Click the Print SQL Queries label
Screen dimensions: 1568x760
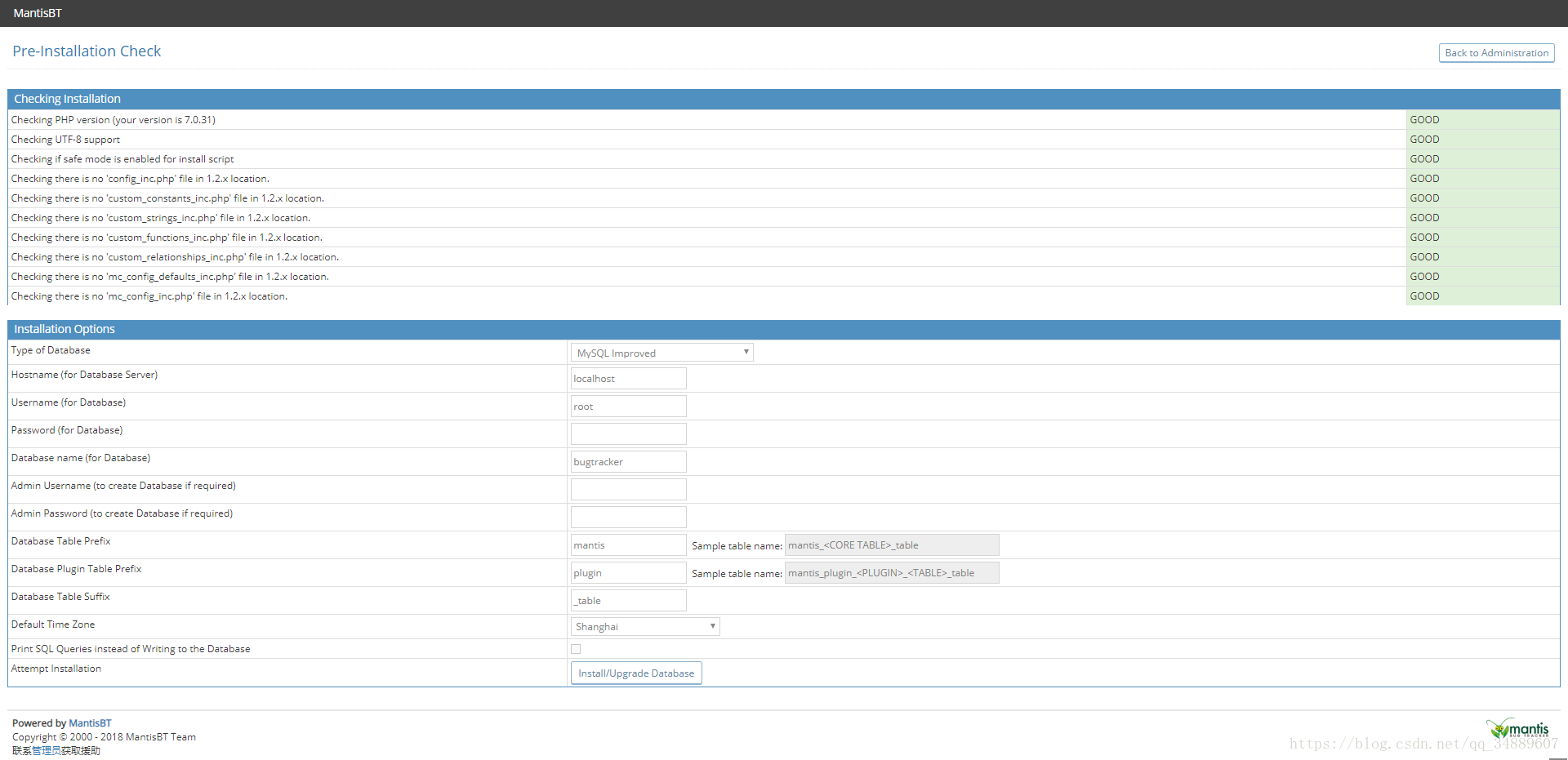tap(131, 649)
